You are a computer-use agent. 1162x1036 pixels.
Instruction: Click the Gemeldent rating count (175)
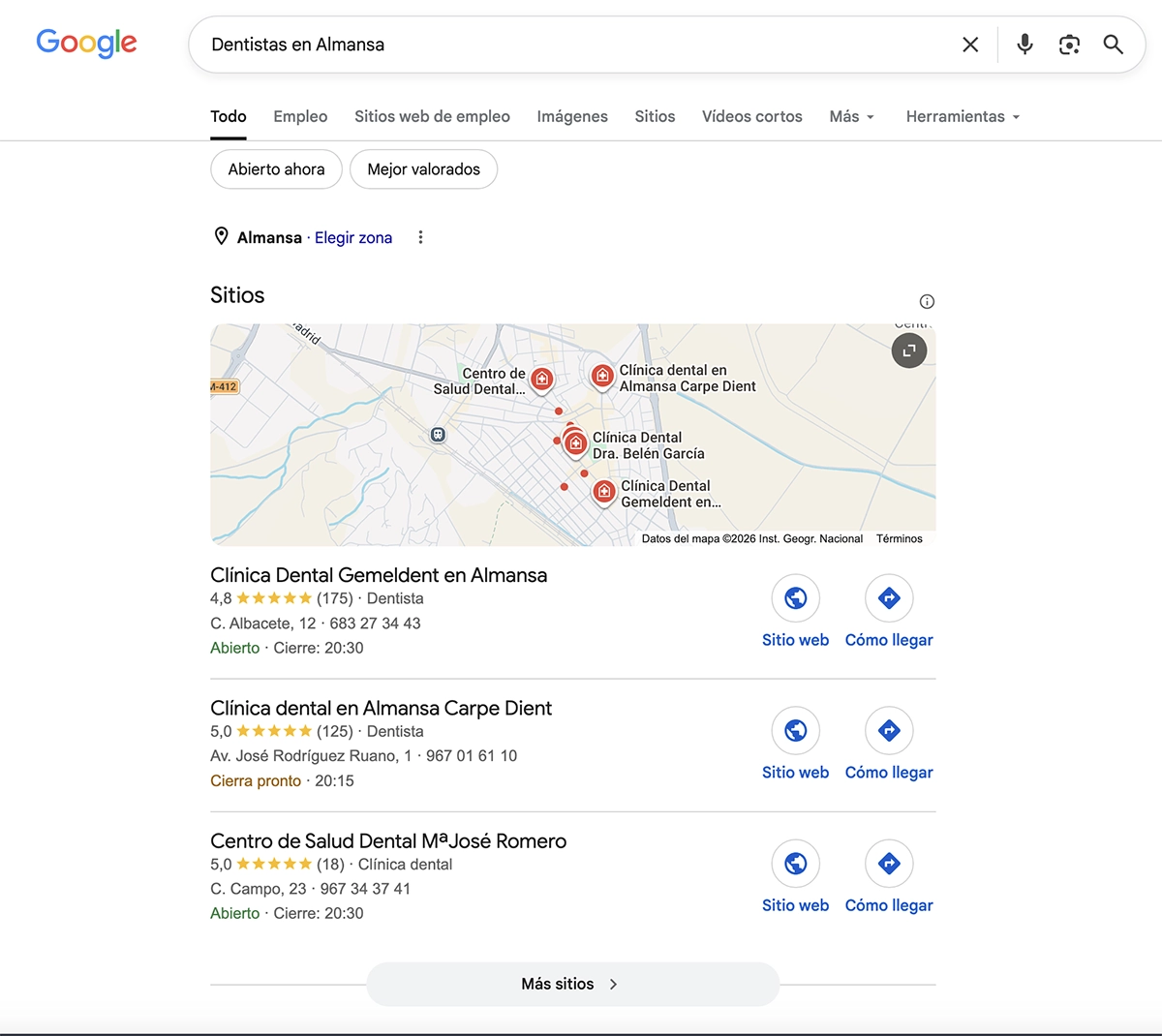pos(335,598)
